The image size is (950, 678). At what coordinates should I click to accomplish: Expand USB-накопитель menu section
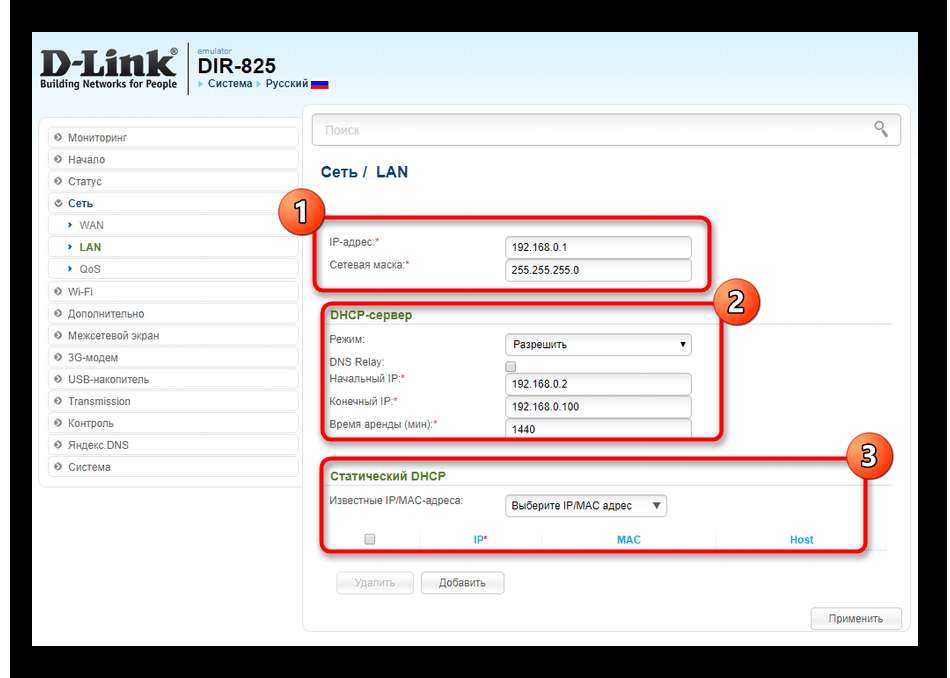(173, 379)
